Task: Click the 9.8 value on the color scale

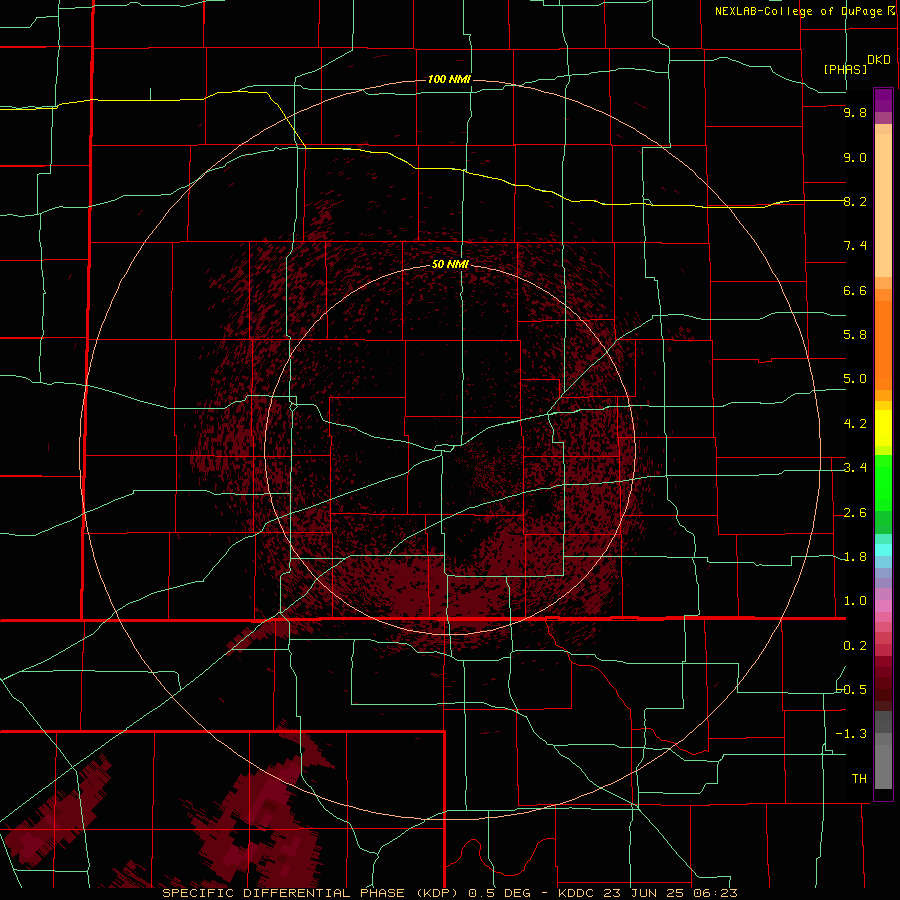Action: [x=855, y=112]
